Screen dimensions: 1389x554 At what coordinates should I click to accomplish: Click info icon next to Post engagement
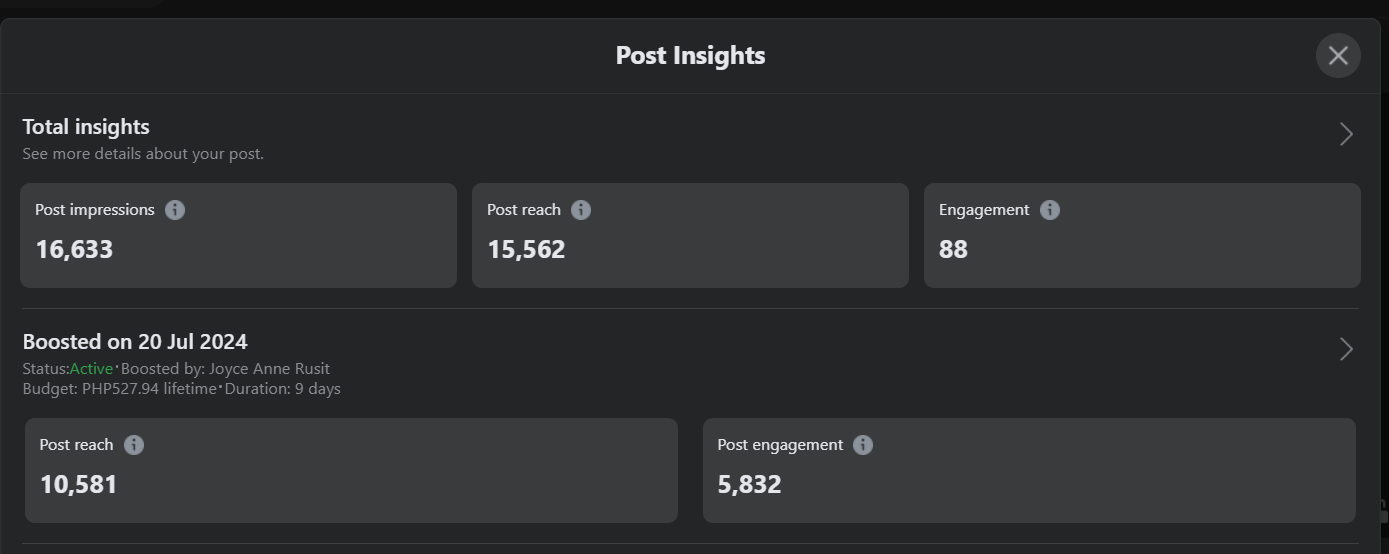tap(863, 445)
